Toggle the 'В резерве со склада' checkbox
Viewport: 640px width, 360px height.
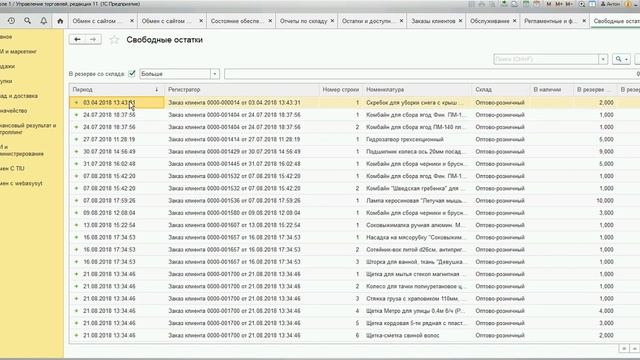pyautogui.click(x=131, y=73)
